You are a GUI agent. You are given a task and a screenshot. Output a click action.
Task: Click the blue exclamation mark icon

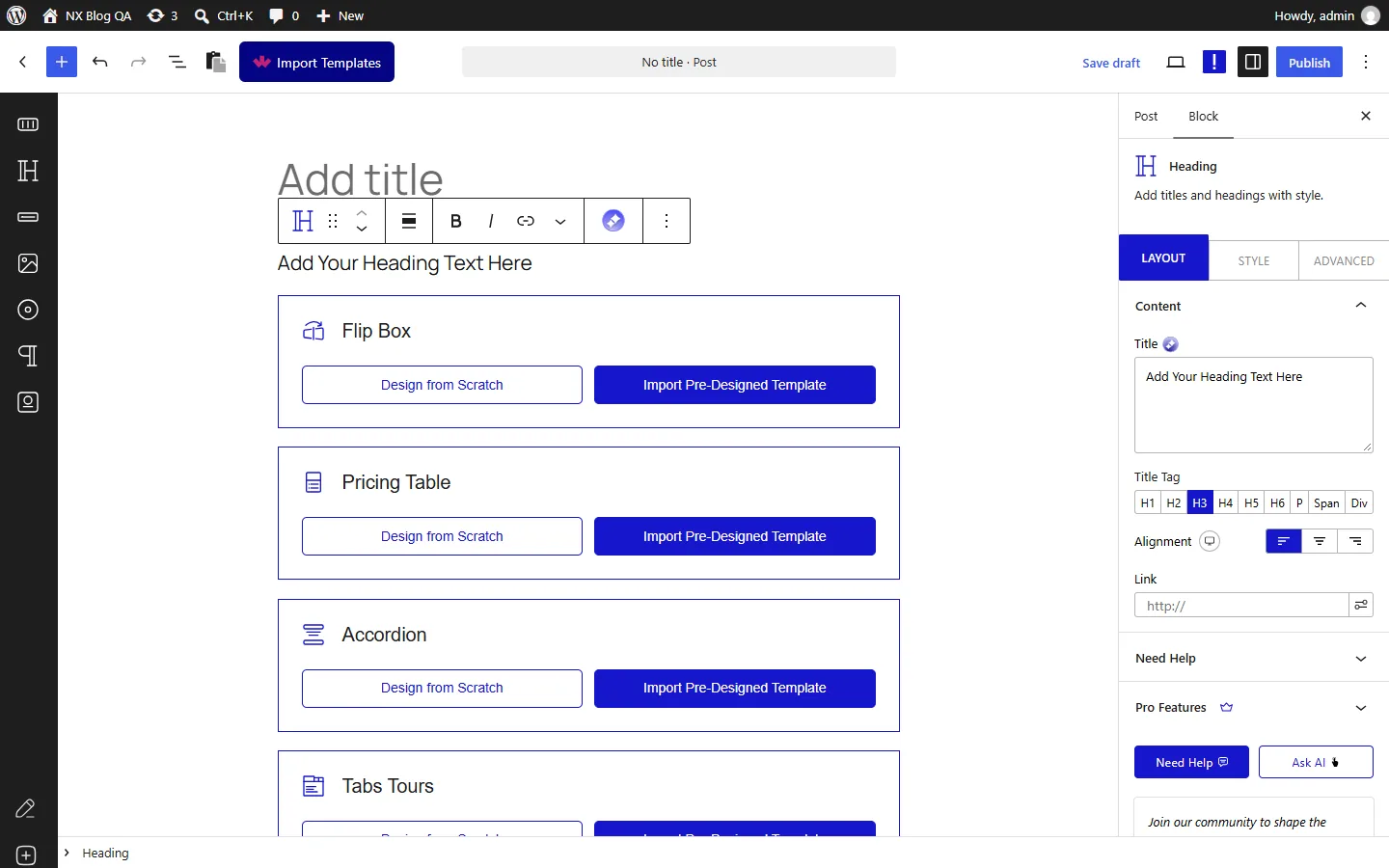point(1214,63)
